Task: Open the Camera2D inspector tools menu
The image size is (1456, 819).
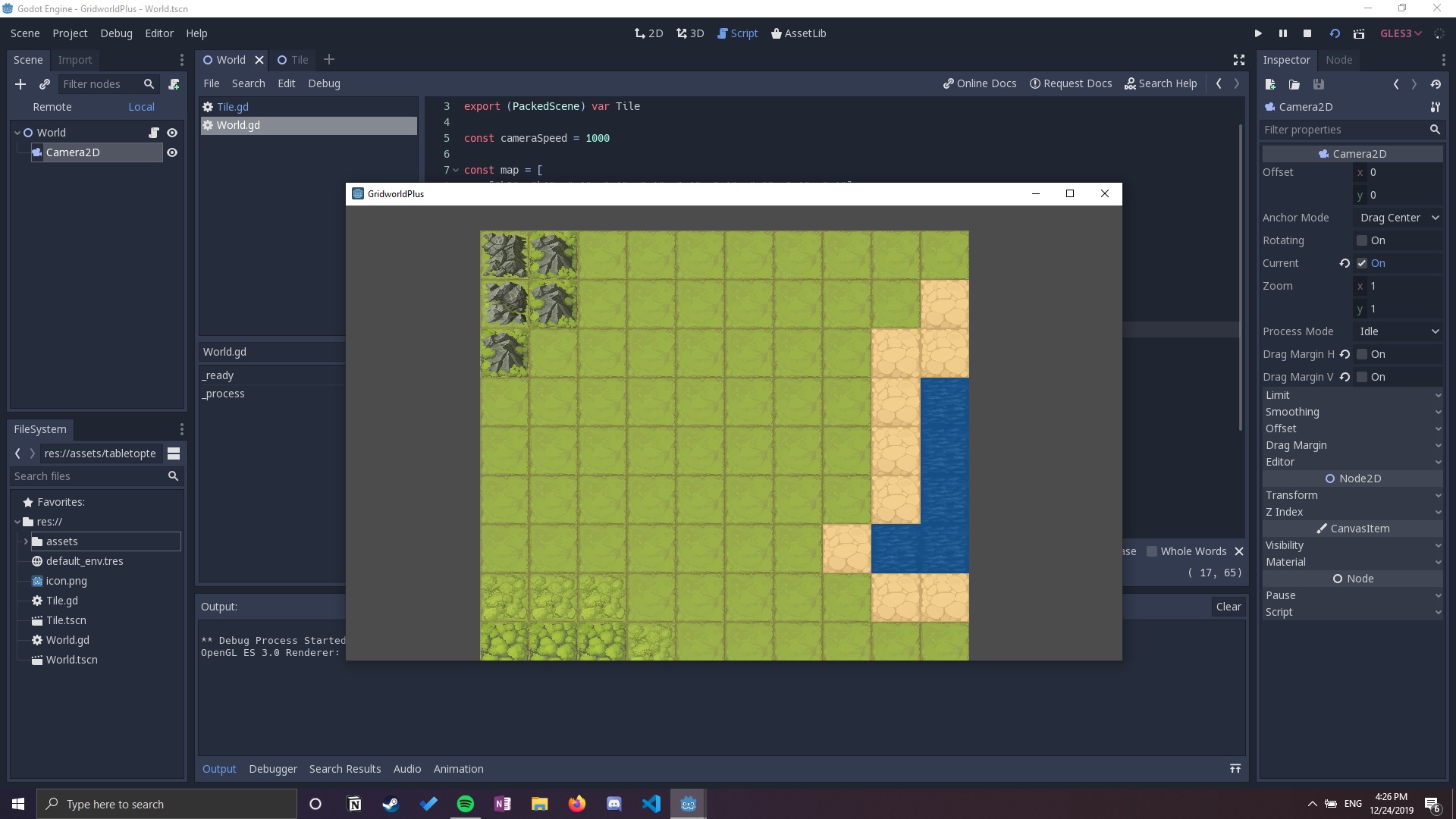Action: point(1435,107)
